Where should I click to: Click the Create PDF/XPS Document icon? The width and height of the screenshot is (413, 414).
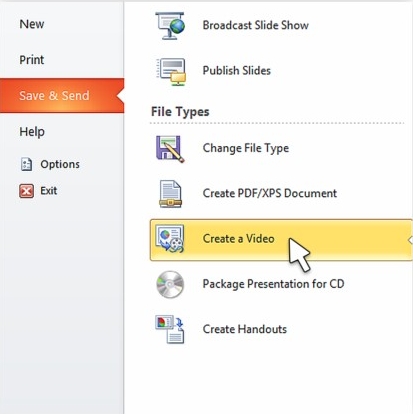point(170,194)
